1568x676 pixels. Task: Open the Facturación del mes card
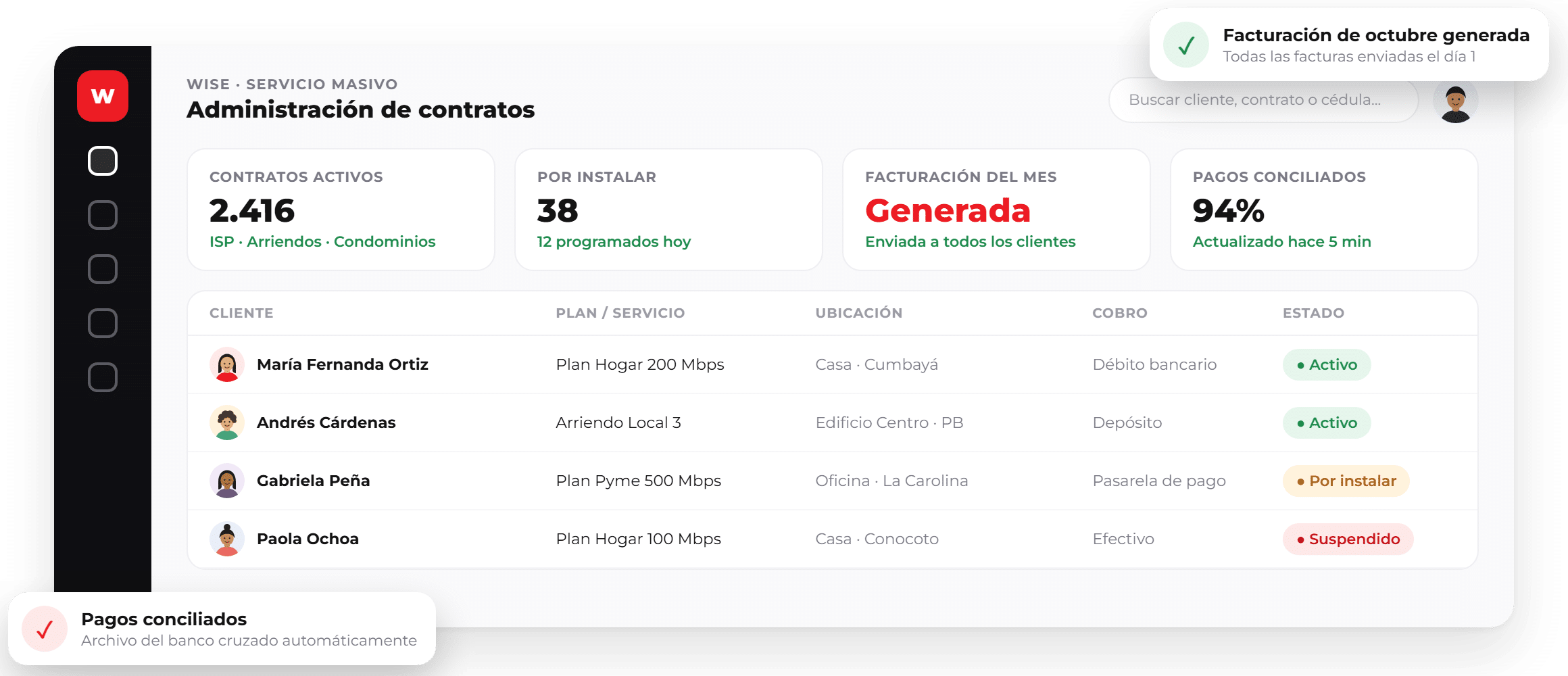pyautogui.click(x=996, y=210)
